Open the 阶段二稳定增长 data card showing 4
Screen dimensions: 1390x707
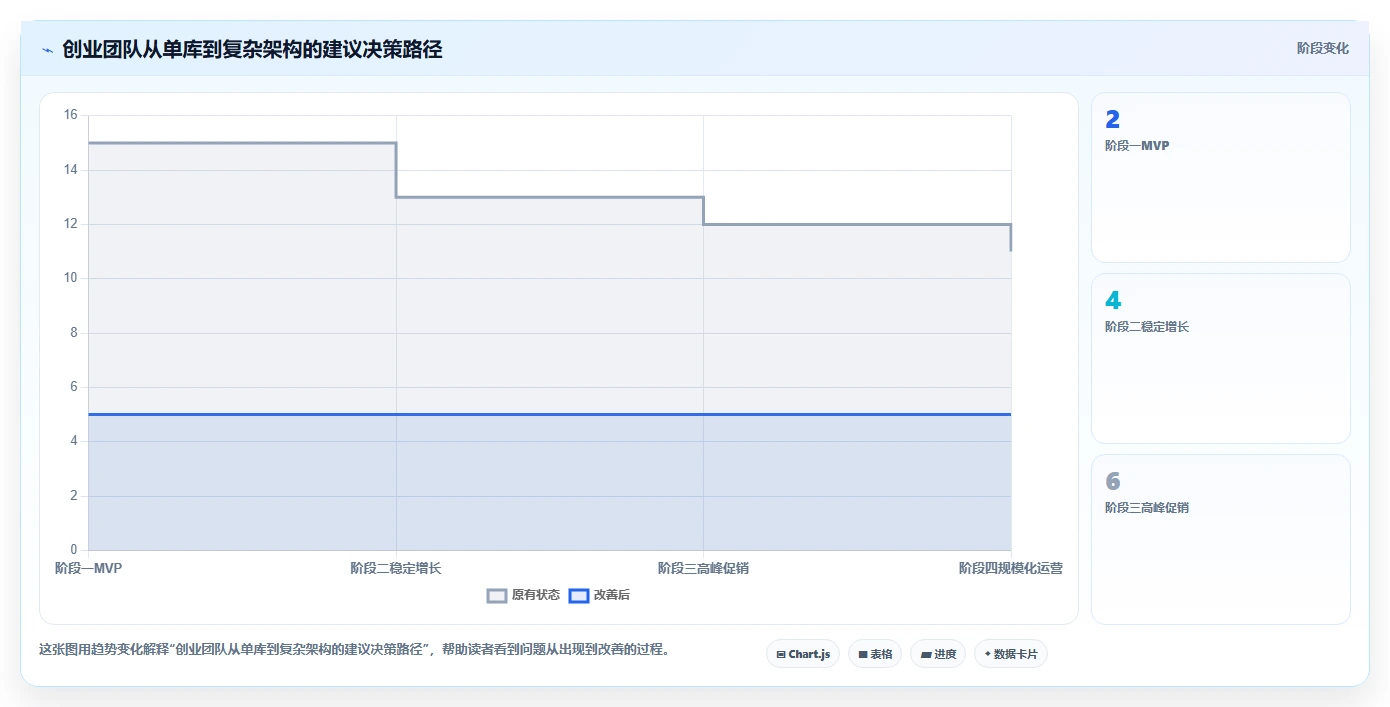point(1221,359)
